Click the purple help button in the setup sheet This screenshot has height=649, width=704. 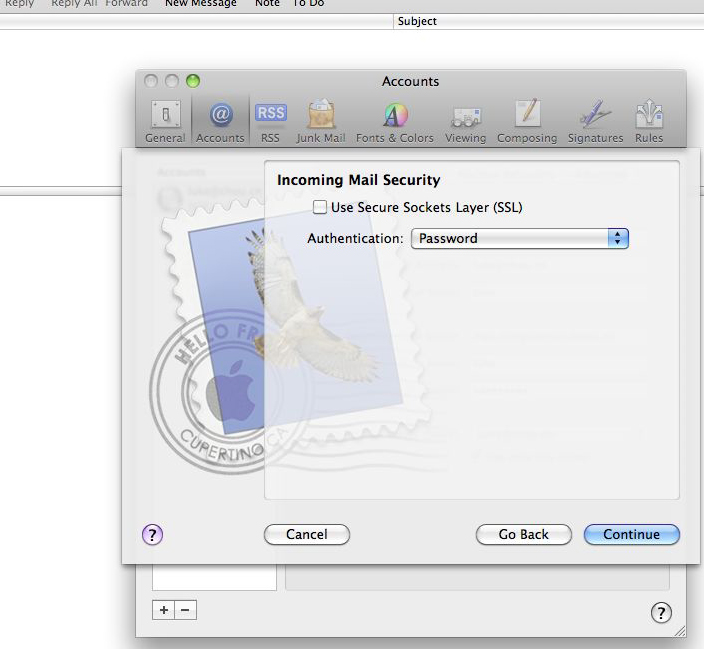[x=153, y=534]
